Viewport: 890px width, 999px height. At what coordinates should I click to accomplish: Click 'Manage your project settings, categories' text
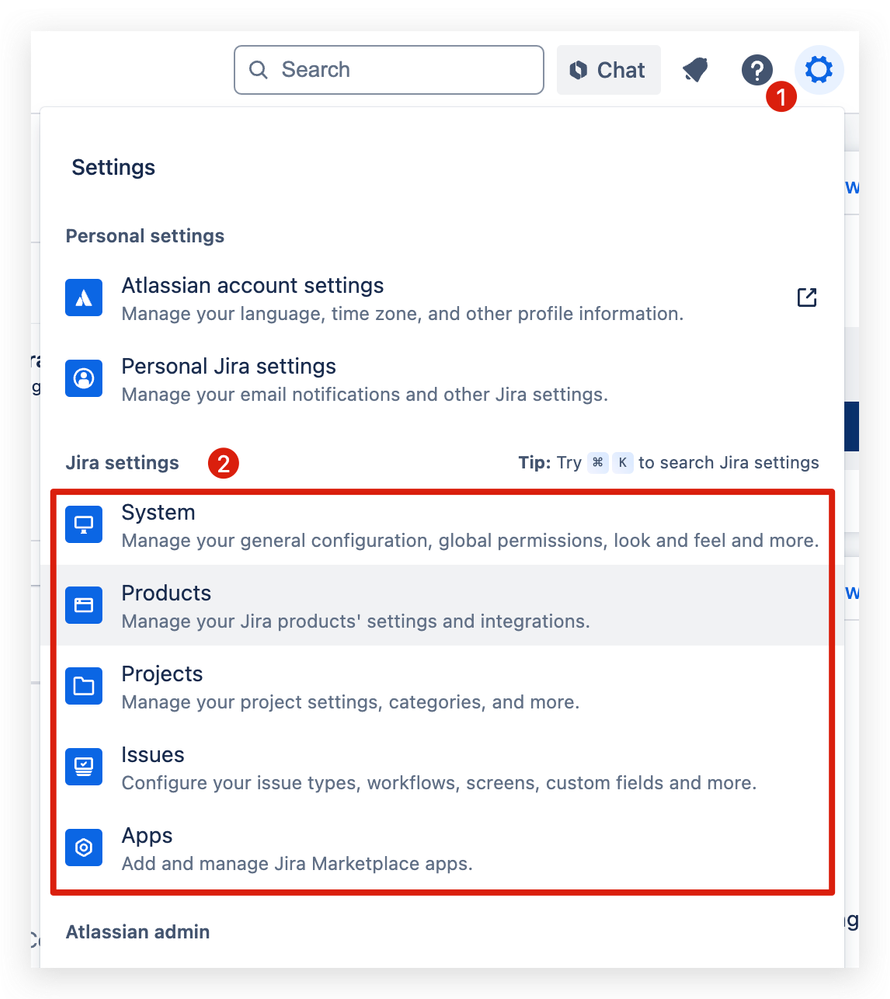[x=350, y=702]
